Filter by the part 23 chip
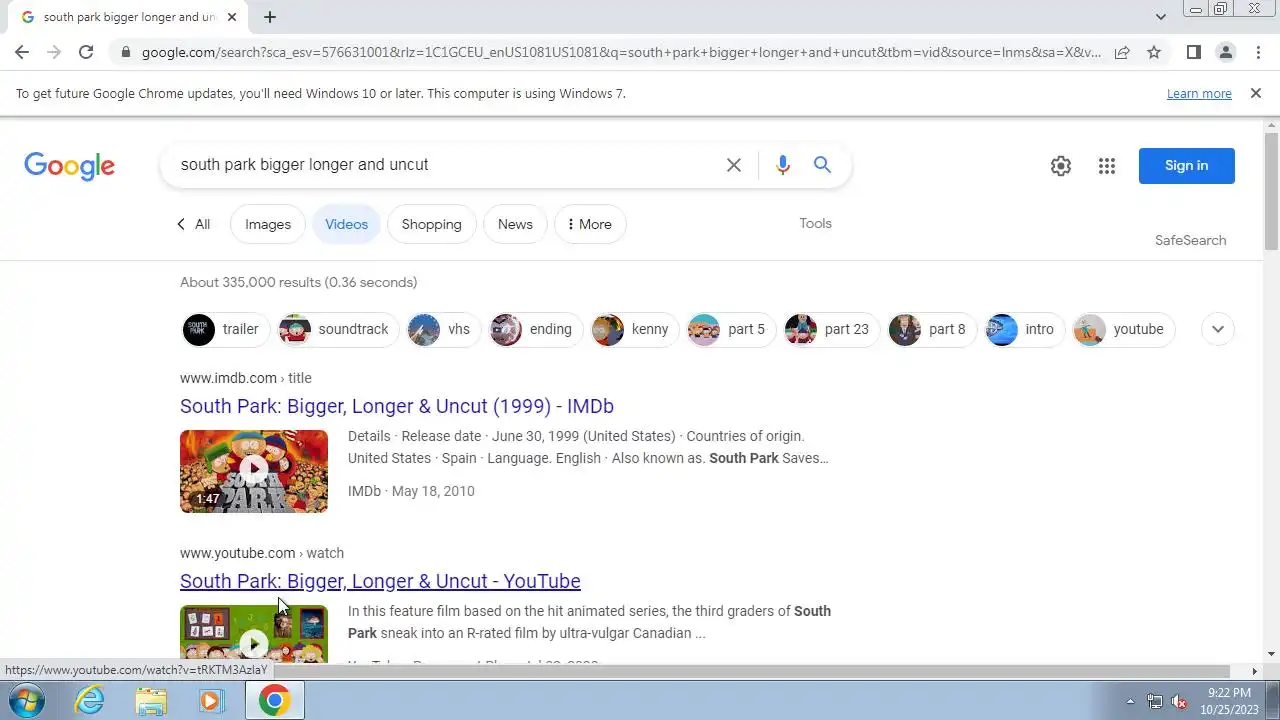1280x720 pixels. click(x=831, y=329)
